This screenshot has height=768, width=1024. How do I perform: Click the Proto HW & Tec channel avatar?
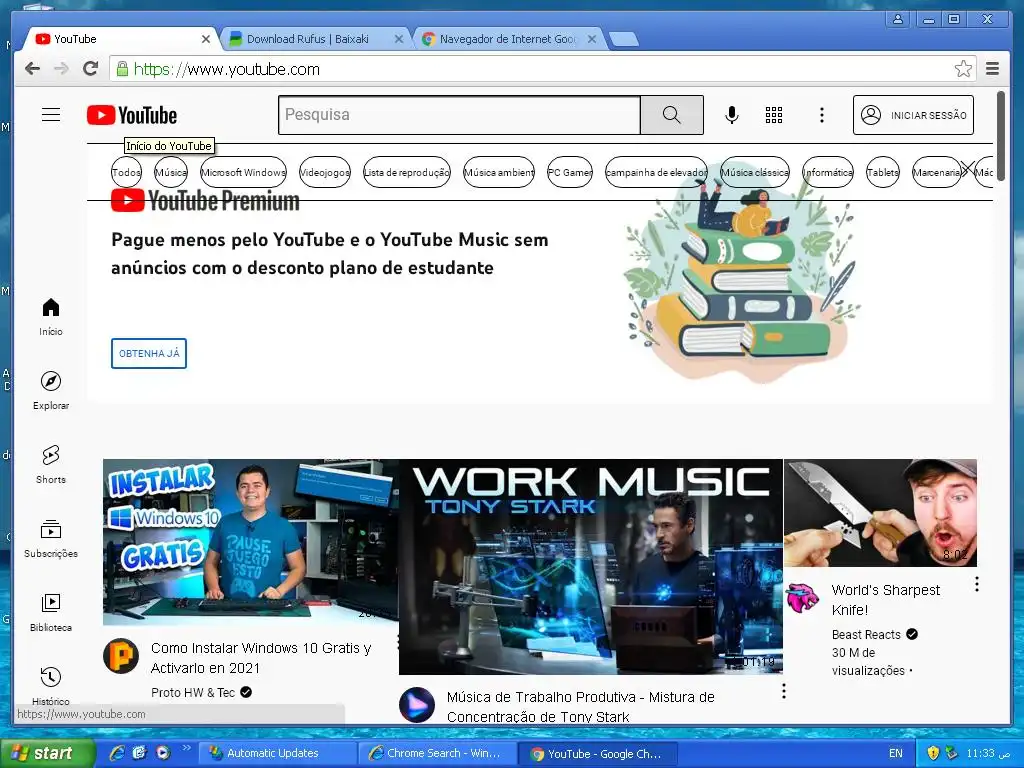[121, 656]
